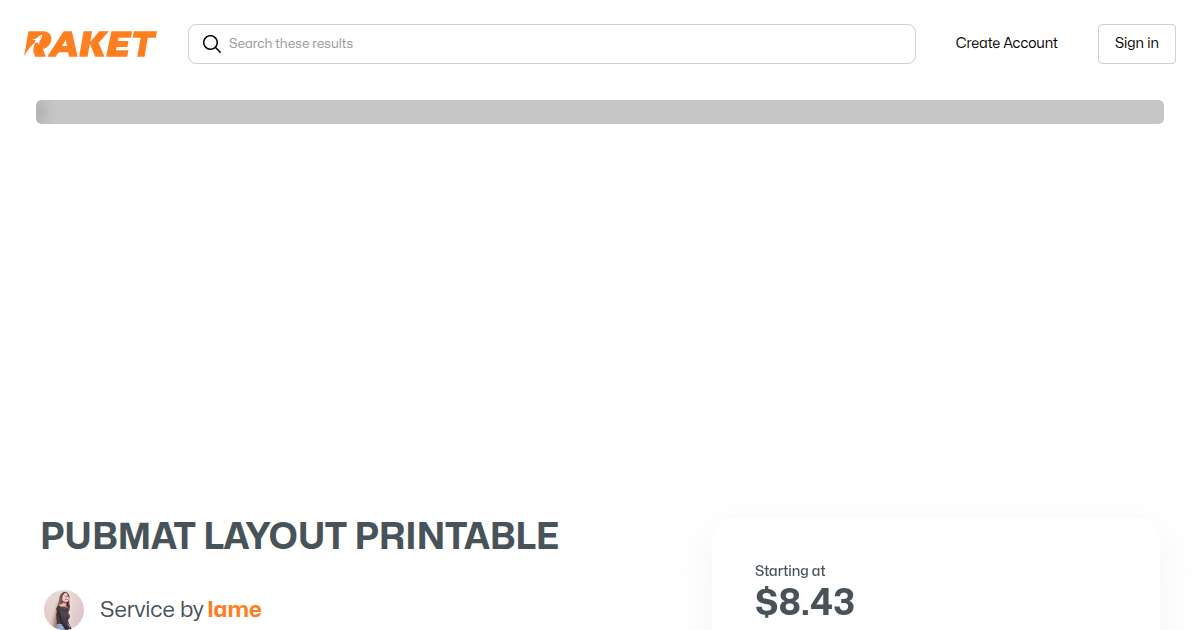1200x630 pixels.
Task: Click the RAKET logo
Action: tap(90, 44)
